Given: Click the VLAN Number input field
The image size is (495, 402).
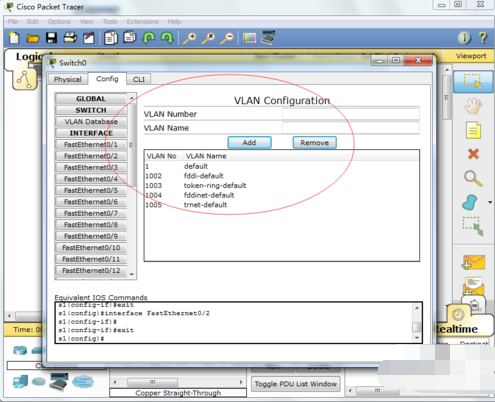Looking at the screenshot, I should click(351, 114).
